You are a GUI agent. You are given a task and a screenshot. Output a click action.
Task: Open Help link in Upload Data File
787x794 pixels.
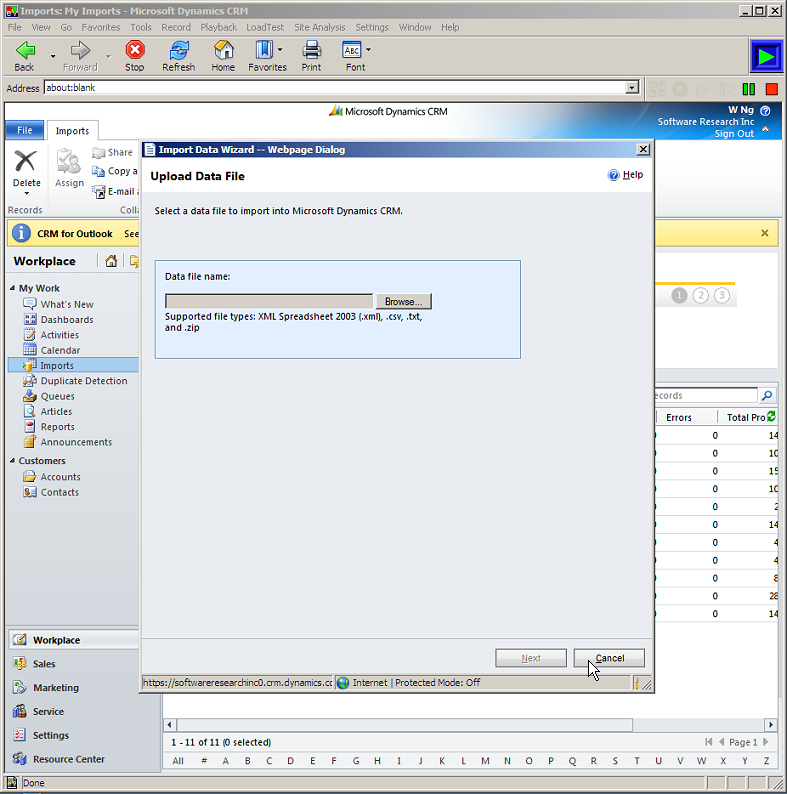tap(625, 175)
